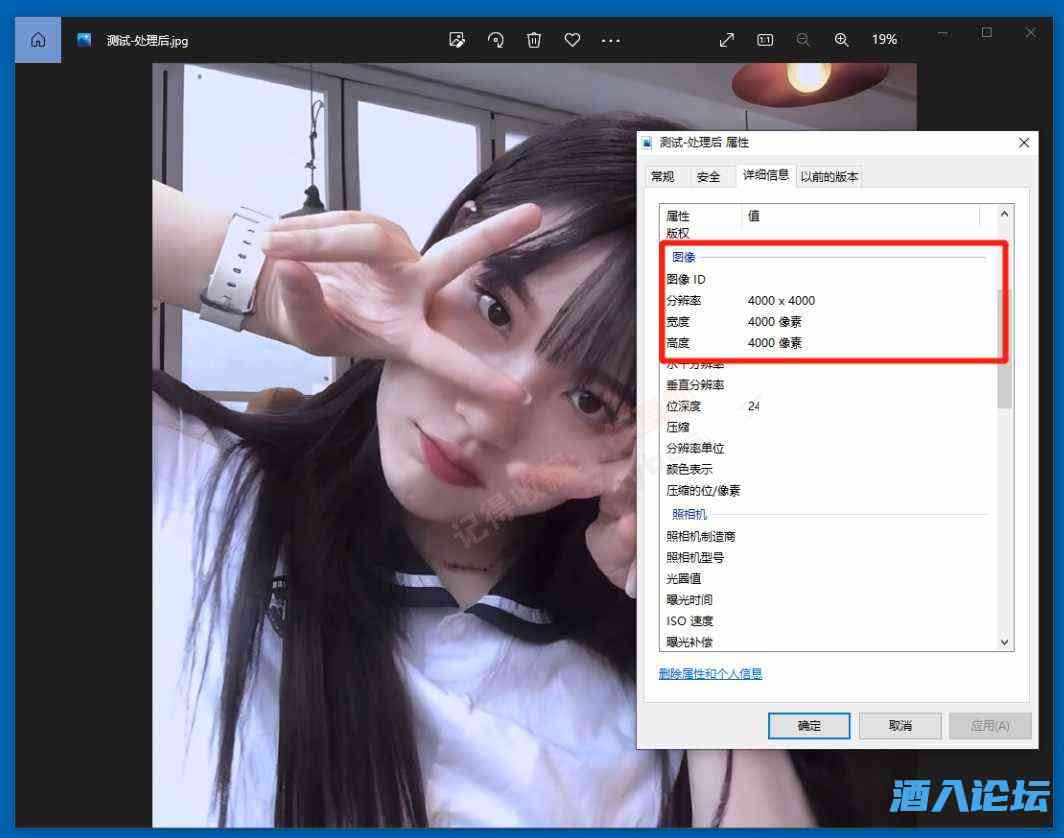Close the 属性 dialog window

point(1024,143)
